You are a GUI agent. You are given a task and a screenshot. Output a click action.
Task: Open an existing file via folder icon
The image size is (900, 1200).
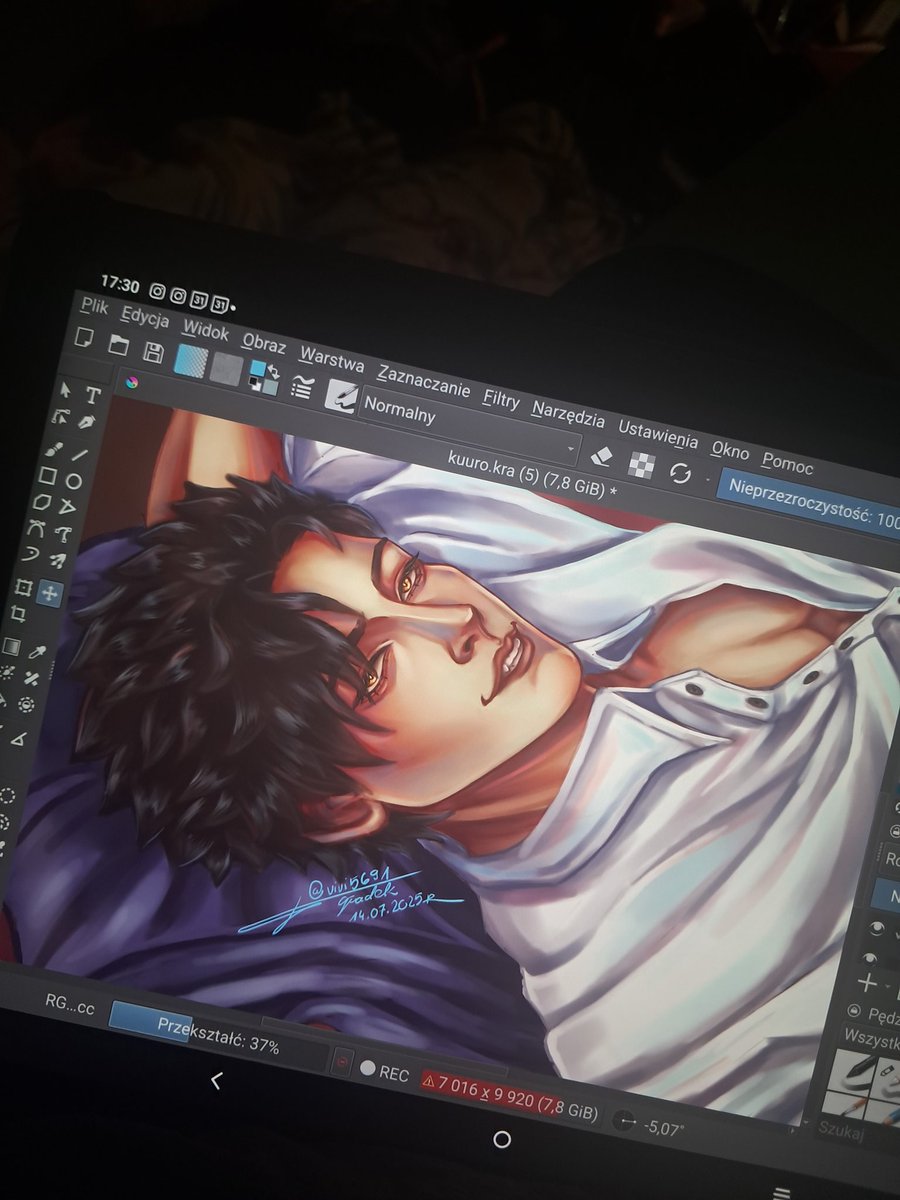(119, 344)
